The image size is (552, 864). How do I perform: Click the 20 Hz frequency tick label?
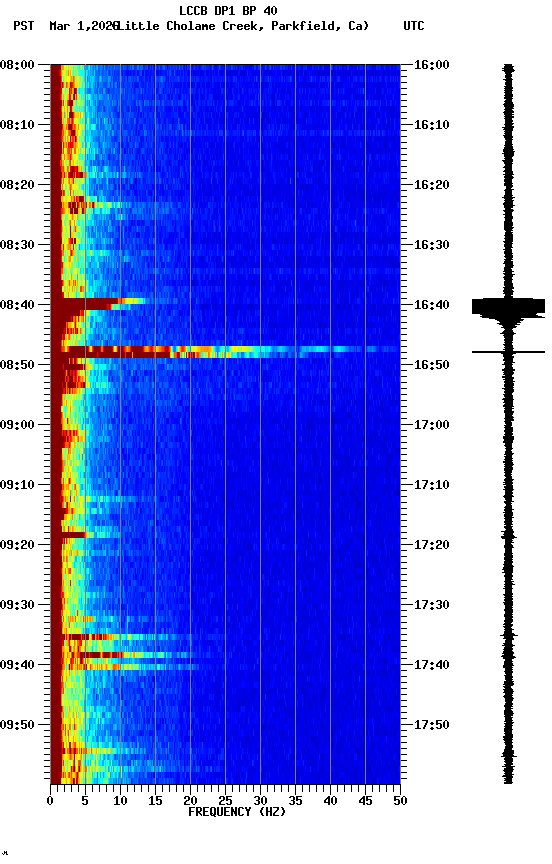pos(190,801)
